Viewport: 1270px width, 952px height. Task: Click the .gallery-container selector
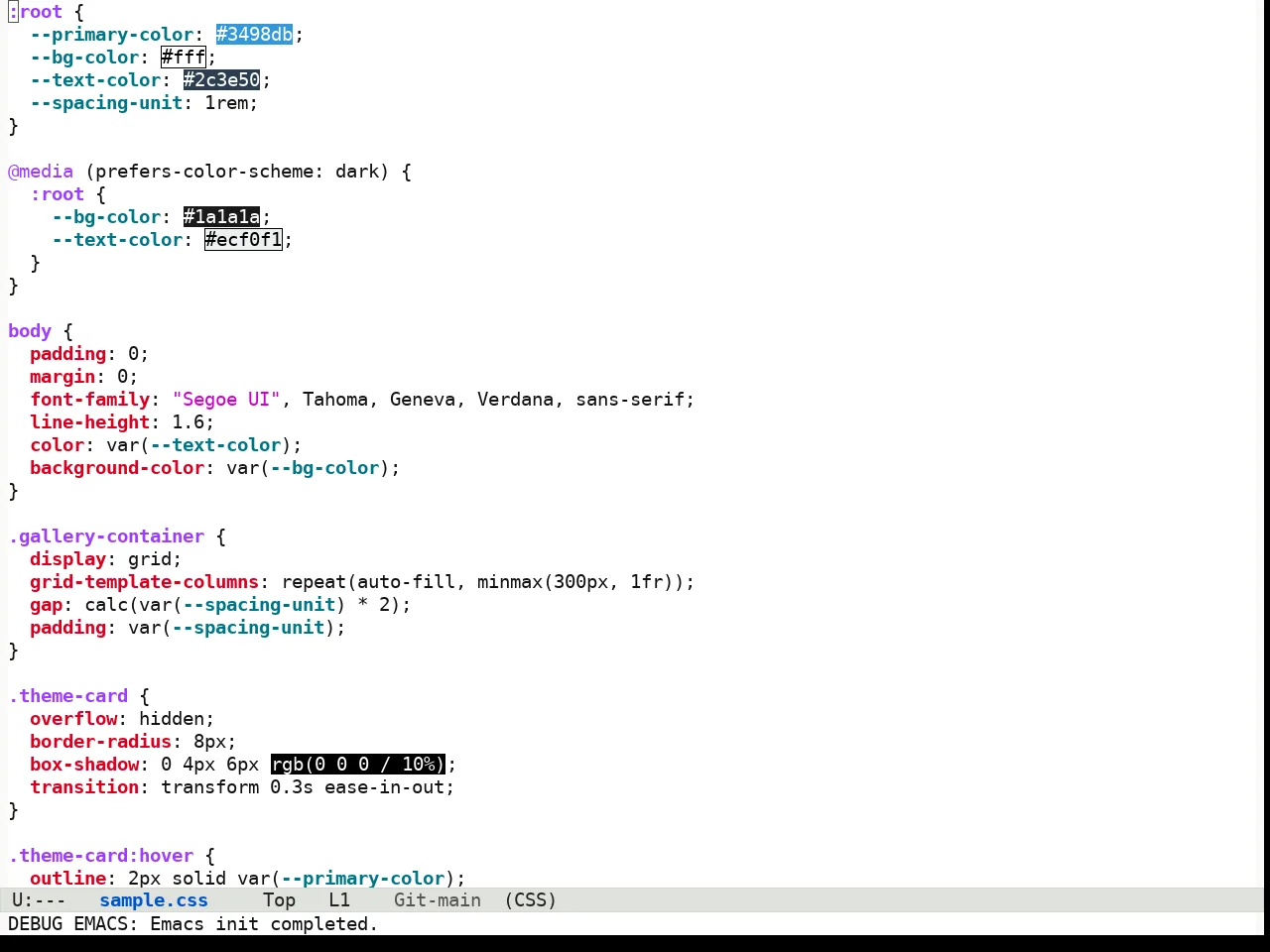[x=106, y=536]
